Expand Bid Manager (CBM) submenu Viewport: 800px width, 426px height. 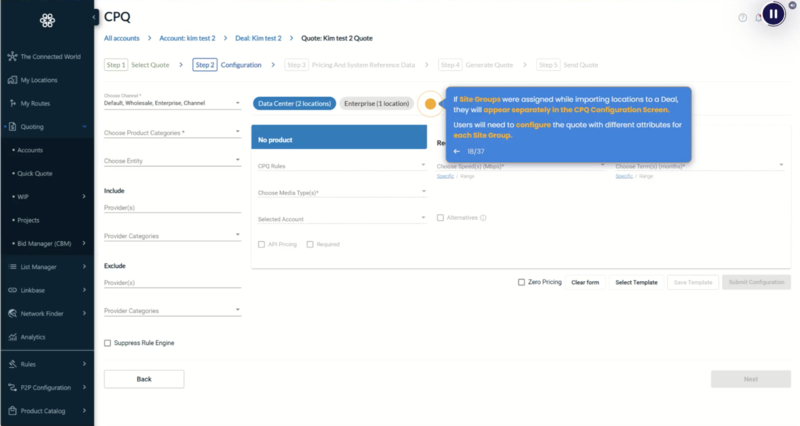click(84, 243)
